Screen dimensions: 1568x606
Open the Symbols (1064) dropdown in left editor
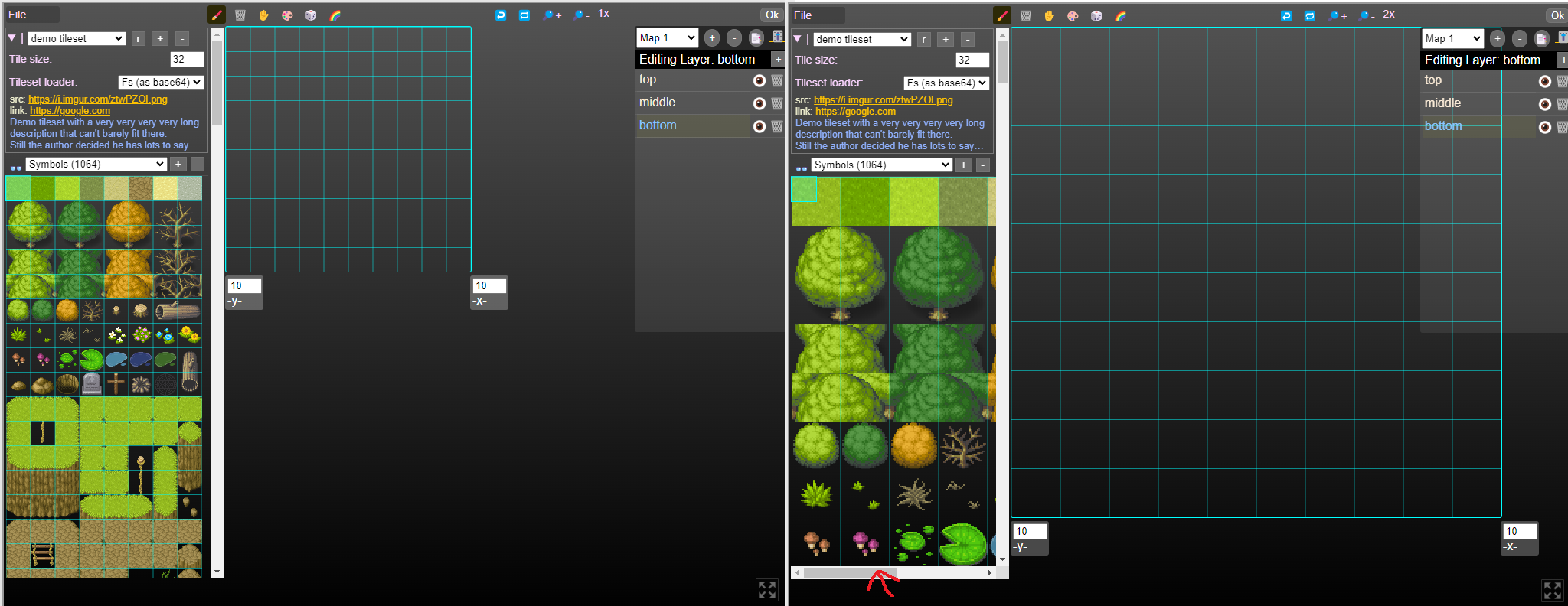[x=96, y=164]
